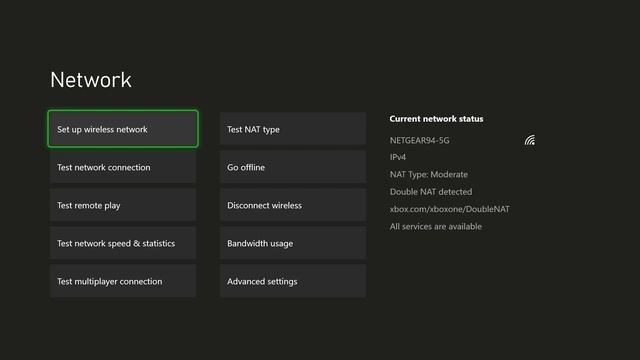Viewport: 640px width, 360px height.
Task: Click the Current network status heading
Action: [x=436, y=119]
